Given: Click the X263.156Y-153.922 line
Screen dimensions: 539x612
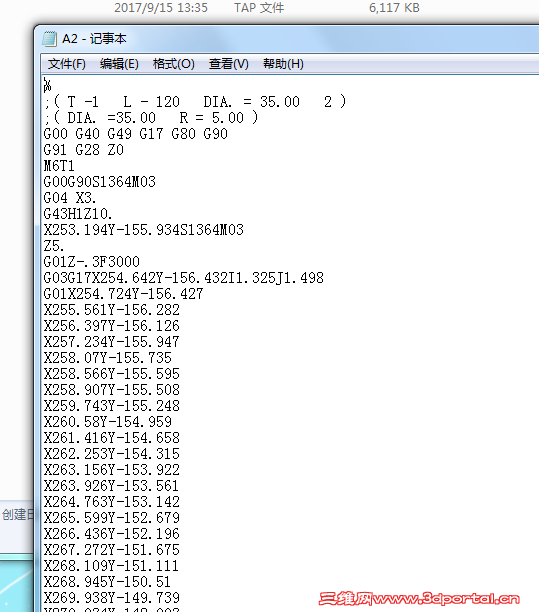Looking at the screenshot, I should (112, 470).
